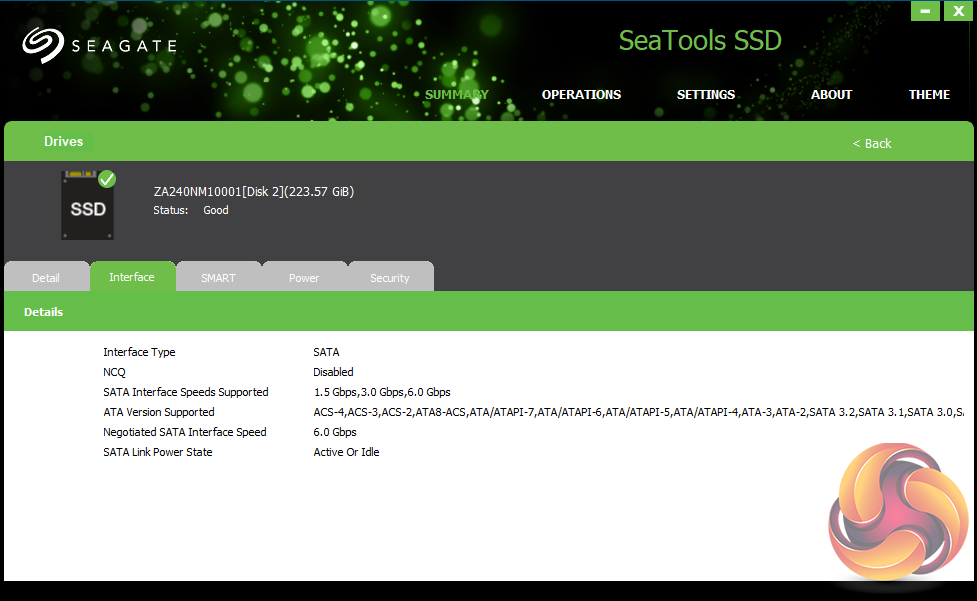Open the SETTINGS menu
Viewport: 977px width, 601px height.
click(x=706, y=95)
